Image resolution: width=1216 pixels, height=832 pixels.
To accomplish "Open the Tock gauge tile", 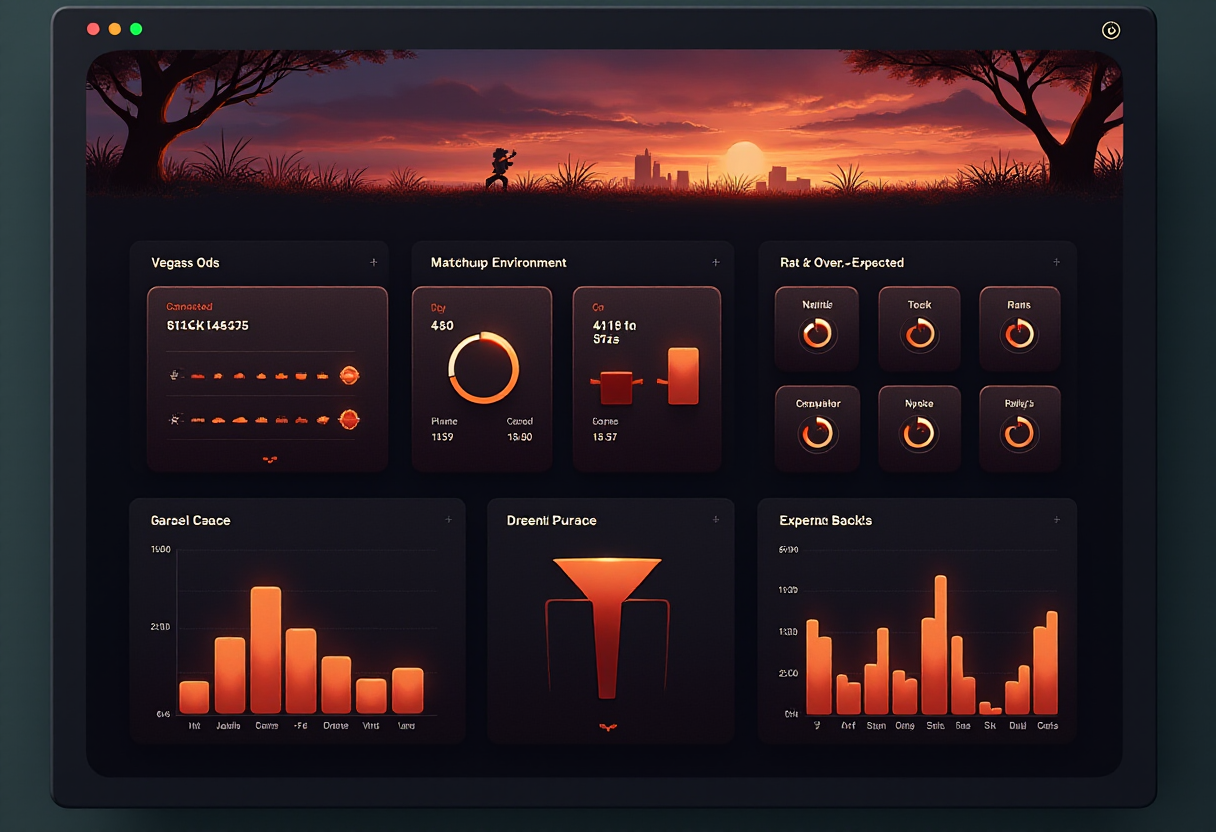I will 919,329.
